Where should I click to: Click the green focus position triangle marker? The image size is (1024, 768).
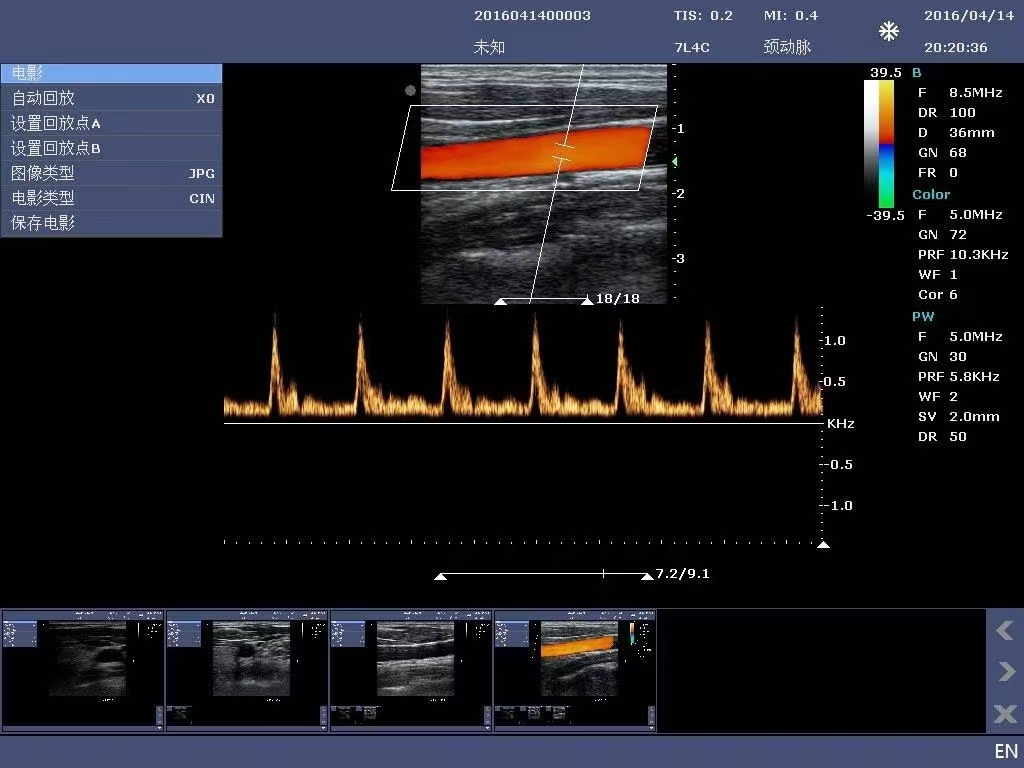click(x=674, y=161)
